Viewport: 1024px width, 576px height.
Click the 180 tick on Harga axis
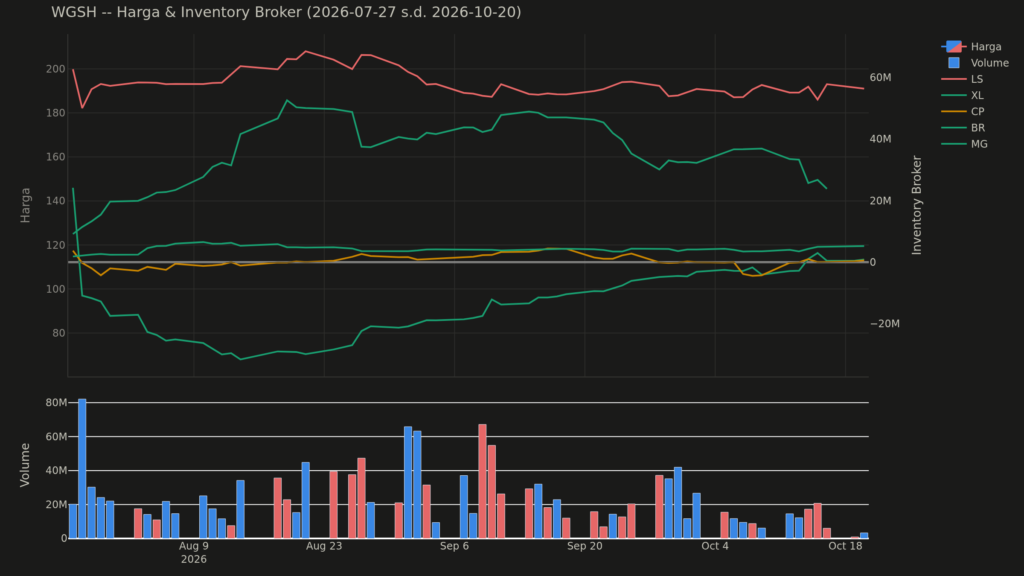coord(56,113)
